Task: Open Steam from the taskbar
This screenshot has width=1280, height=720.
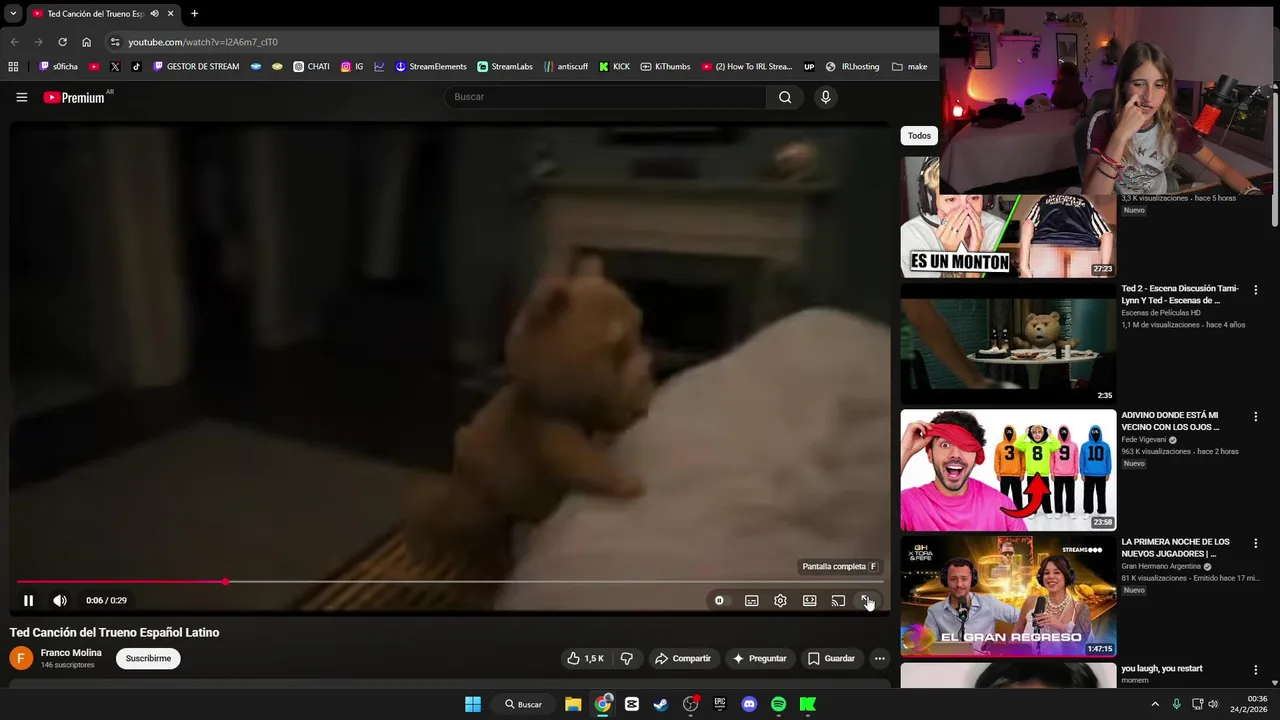Action: pyautogui.click(x=661, y=704)
